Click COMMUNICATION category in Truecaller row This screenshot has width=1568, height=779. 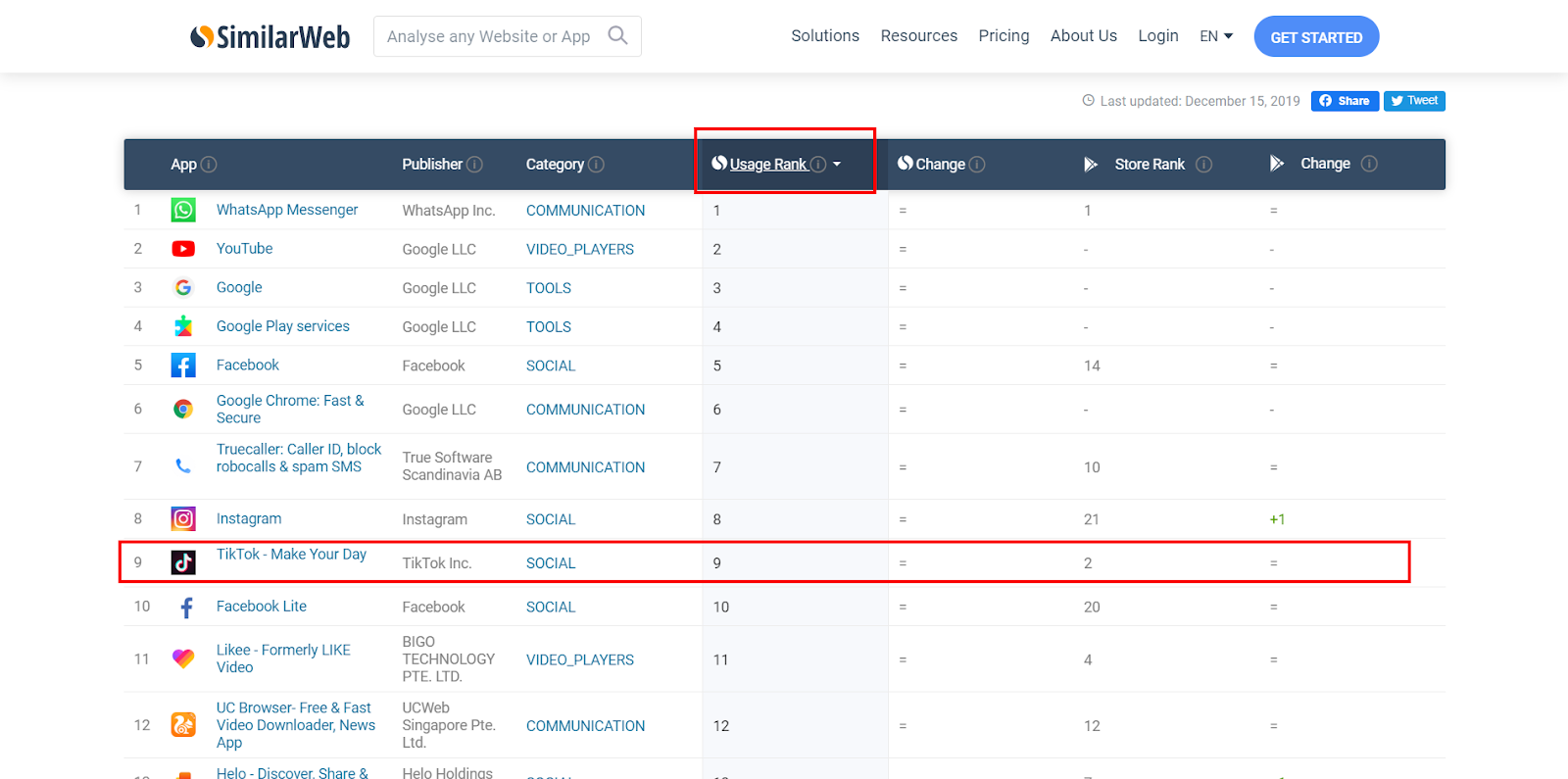tap(586, 467)
